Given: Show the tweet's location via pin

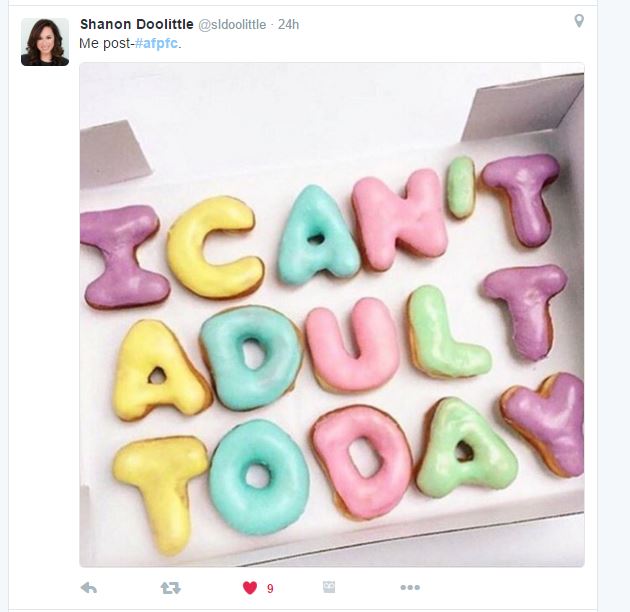Looking at the screenshot, I should [x=579, y=21].
